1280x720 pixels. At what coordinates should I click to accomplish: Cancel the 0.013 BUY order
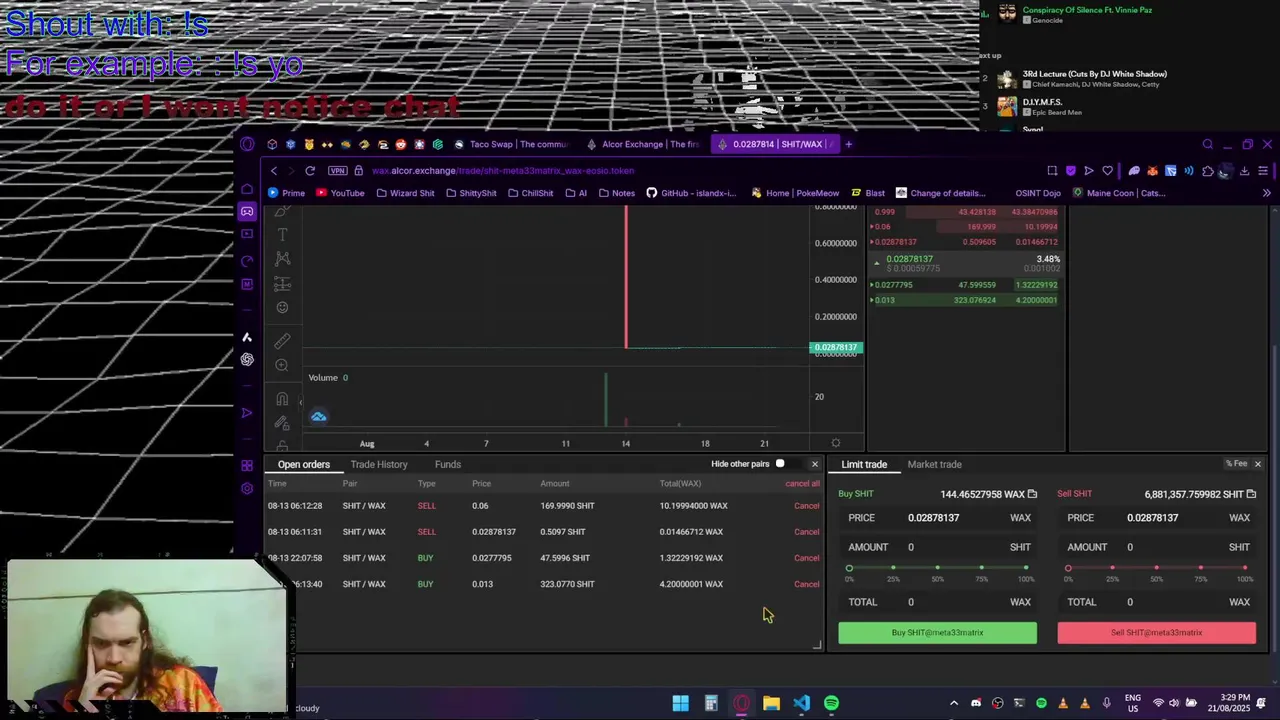tap(806, 584)
